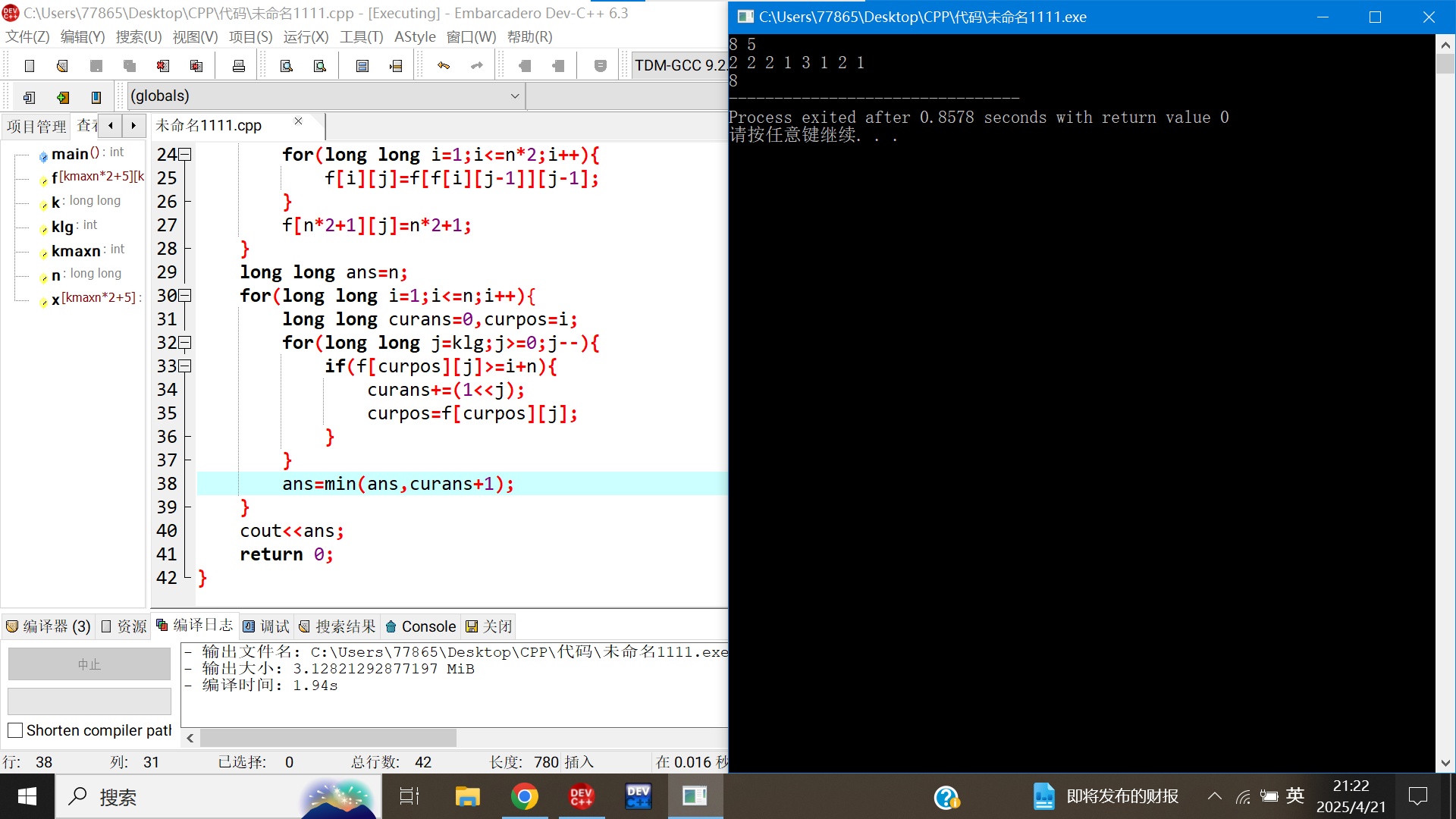Collapse the fold marker at line 24

point(185,155)
